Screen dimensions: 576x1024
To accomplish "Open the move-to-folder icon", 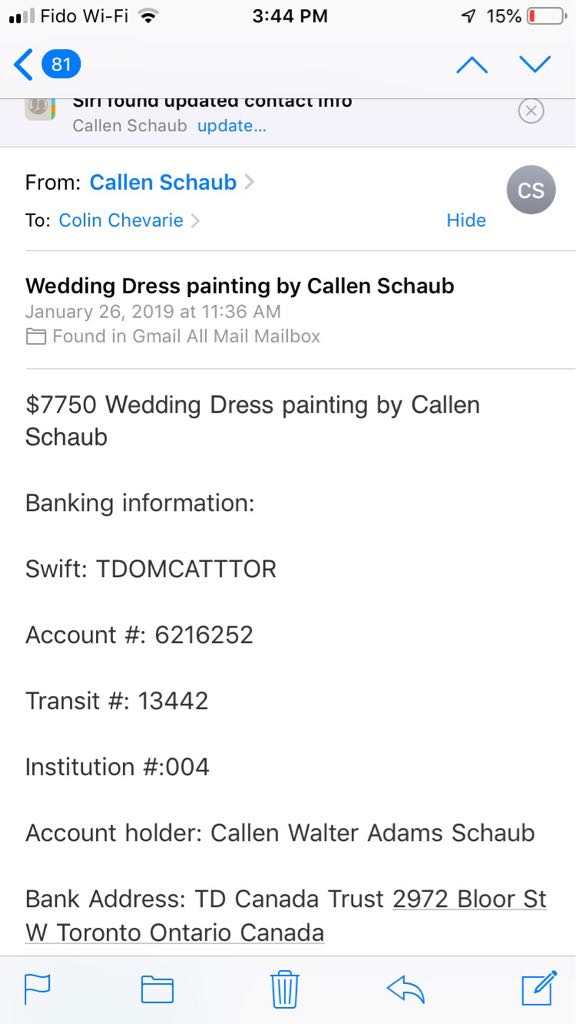I will 156,988.
